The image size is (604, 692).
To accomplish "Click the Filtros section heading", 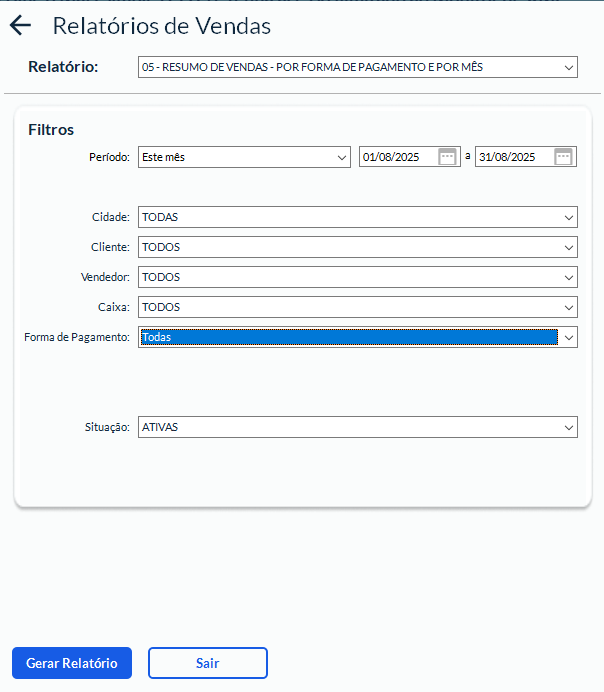I will (x=51, y=130).
